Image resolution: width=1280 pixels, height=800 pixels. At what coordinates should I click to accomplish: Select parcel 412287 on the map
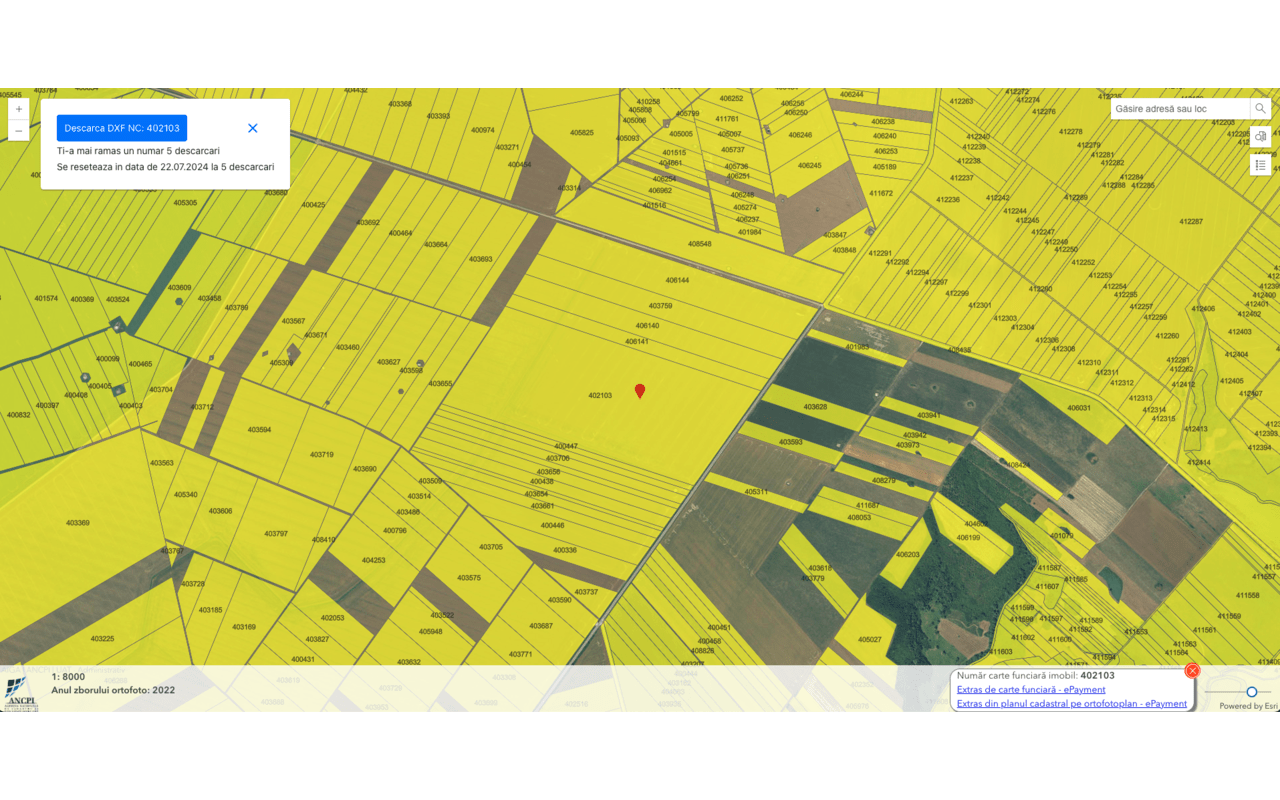point(1190,222)
